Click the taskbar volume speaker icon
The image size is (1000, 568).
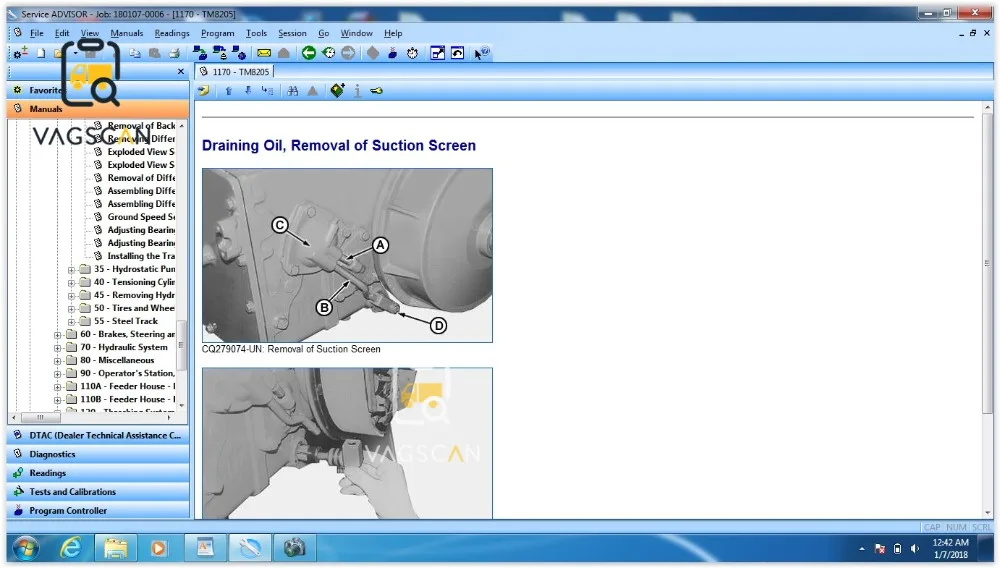915,548
